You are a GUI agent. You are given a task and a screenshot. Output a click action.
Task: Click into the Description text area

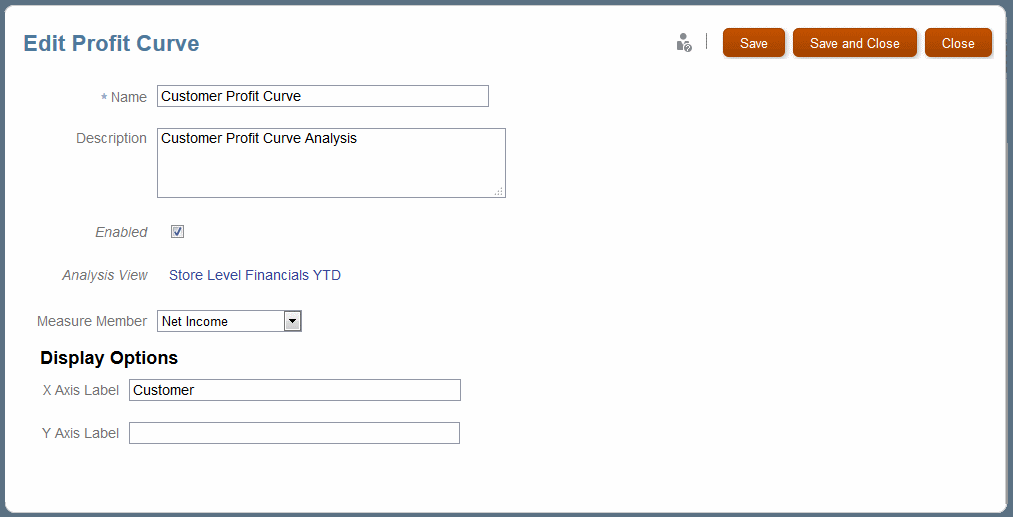331,163
